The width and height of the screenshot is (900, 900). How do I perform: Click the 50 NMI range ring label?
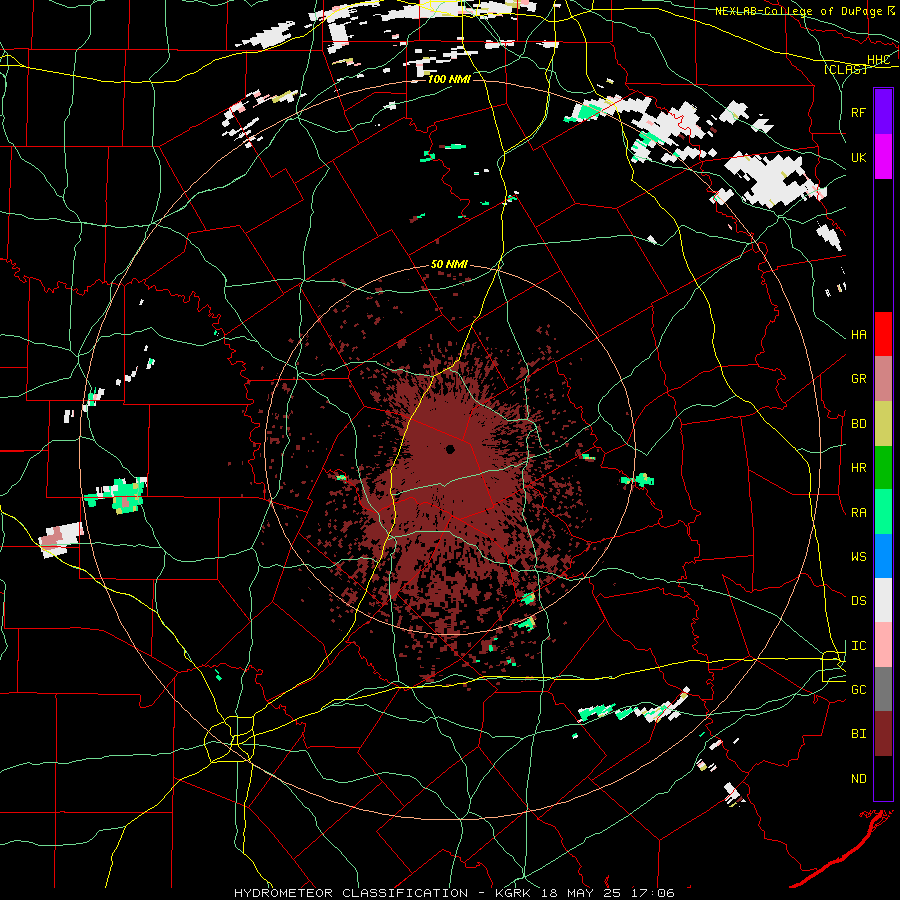click(449, 264)
